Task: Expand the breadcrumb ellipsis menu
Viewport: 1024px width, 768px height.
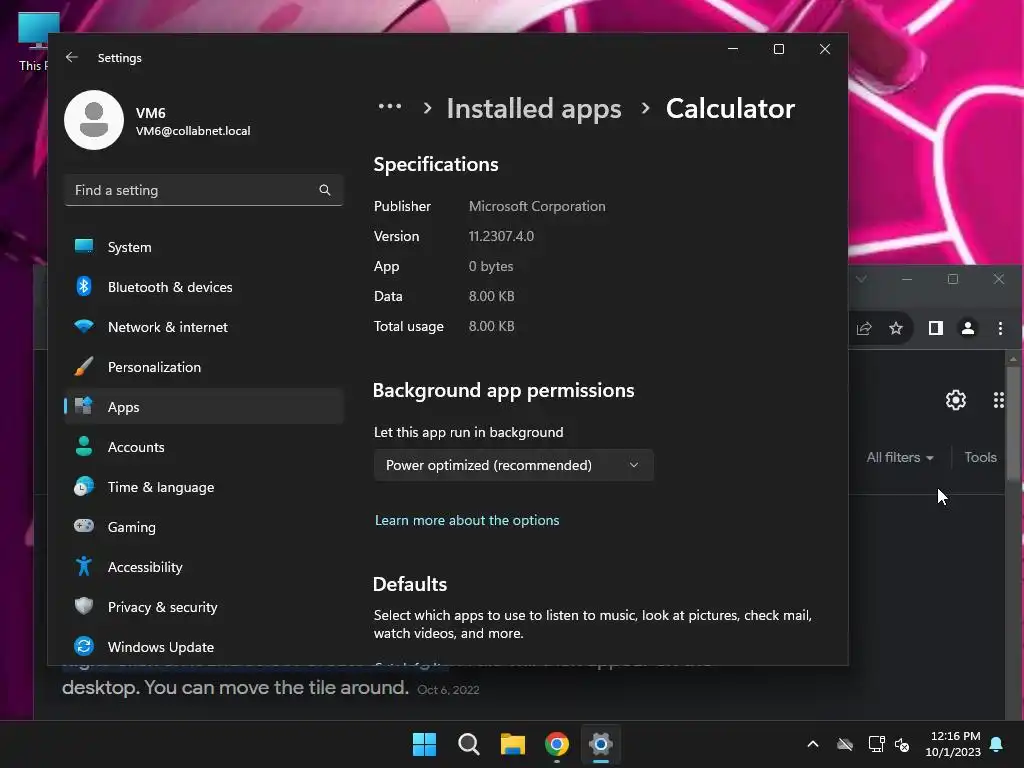Action: click(x=390, y=106)
